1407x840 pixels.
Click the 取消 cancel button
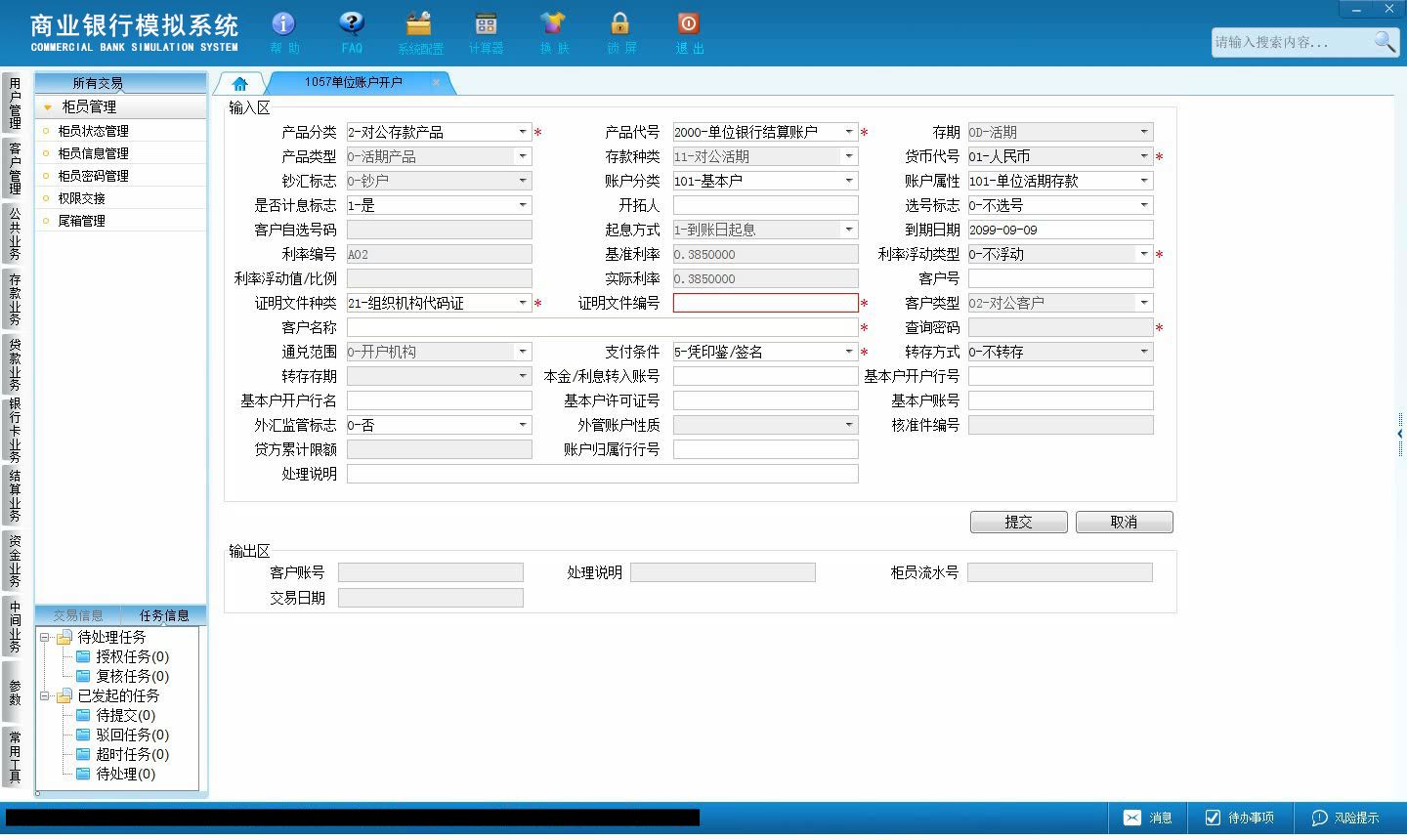[1124, 523]
